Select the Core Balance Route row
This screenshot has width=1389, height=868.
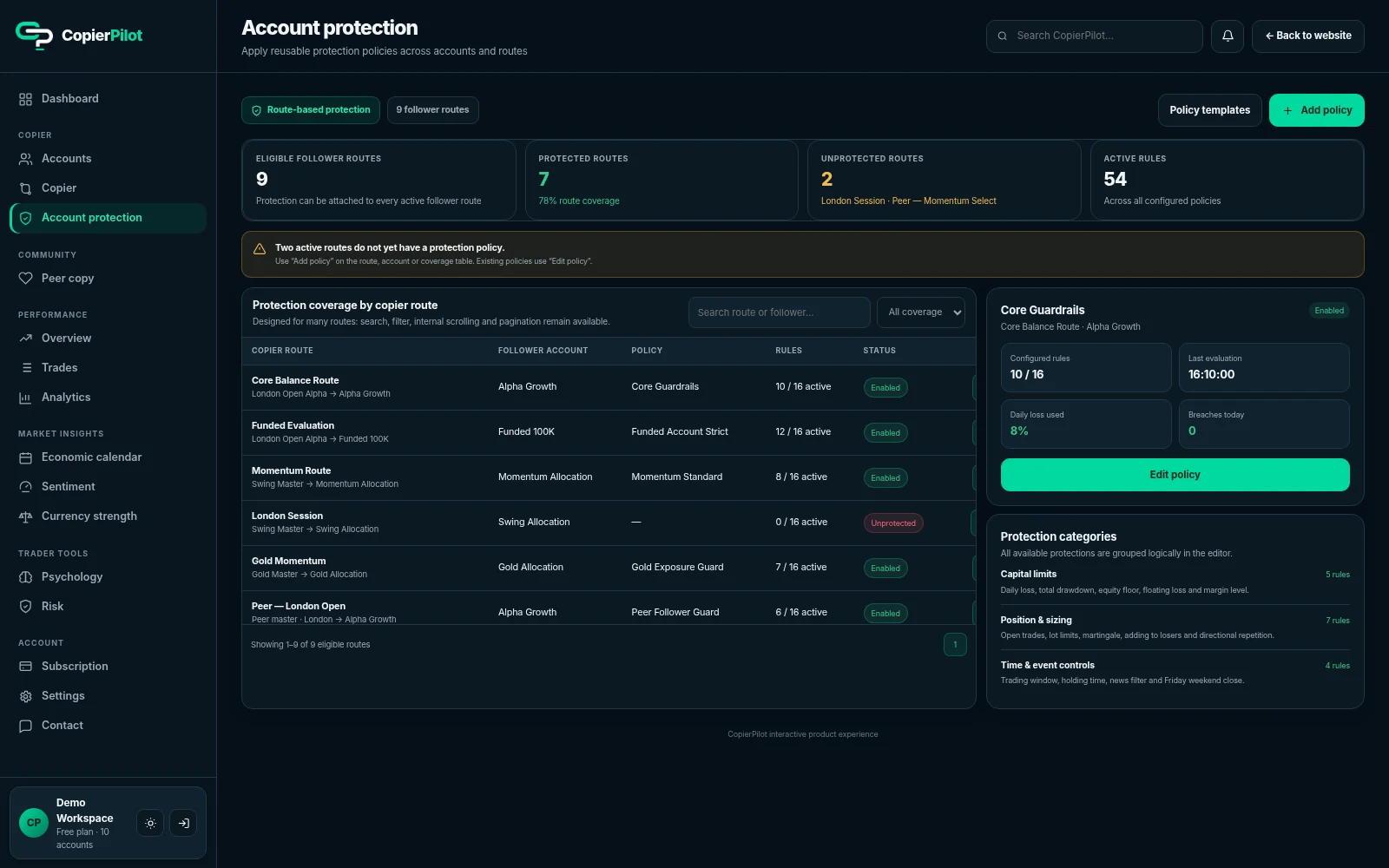(x=609, y=387)
